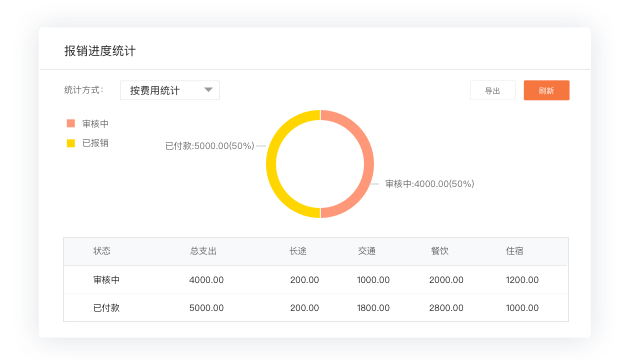Viewport: 640px width, 360px height.
Task: Click 1000.00 in the 已付款 row
Action: (522, 308)
